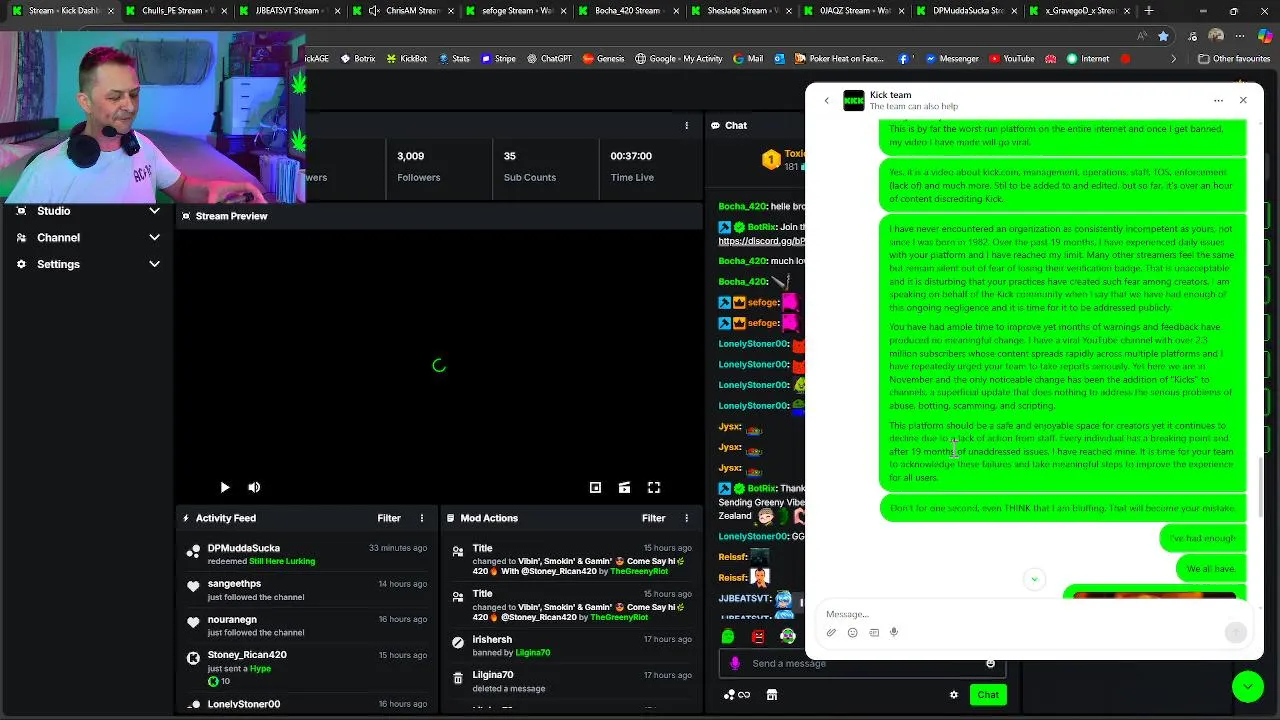Image resolution: width=1280 pixels, height=720 pixels.
Task: Toggle theater mode in stream preview
Action: [624, 487]
